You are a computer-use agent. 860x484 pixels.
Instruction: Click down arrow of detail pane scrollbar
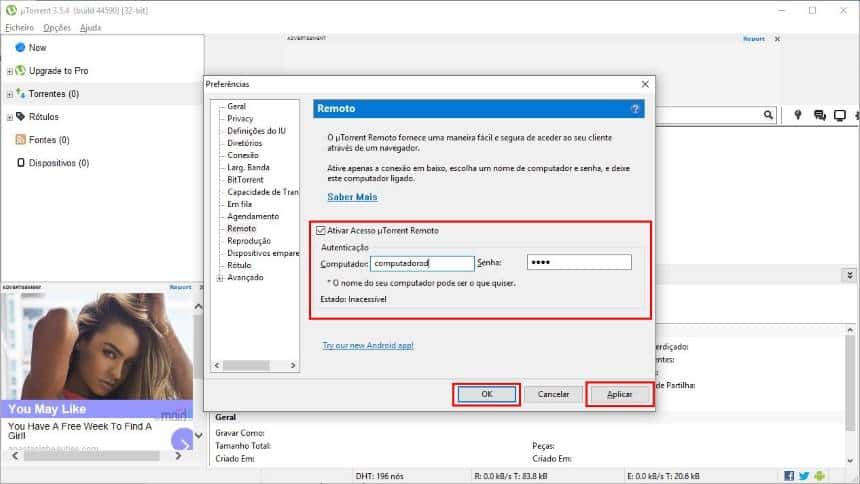coord(850,461)
